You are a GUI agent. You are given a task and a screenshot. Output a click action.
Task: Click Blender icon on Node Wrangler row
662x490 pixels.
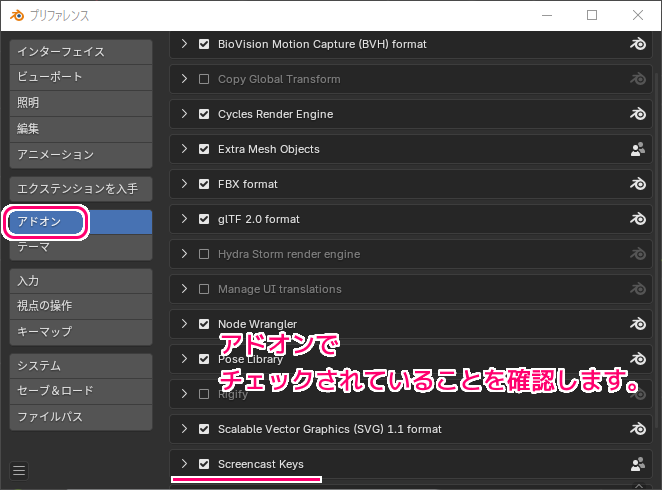click(x=638, y=324)
